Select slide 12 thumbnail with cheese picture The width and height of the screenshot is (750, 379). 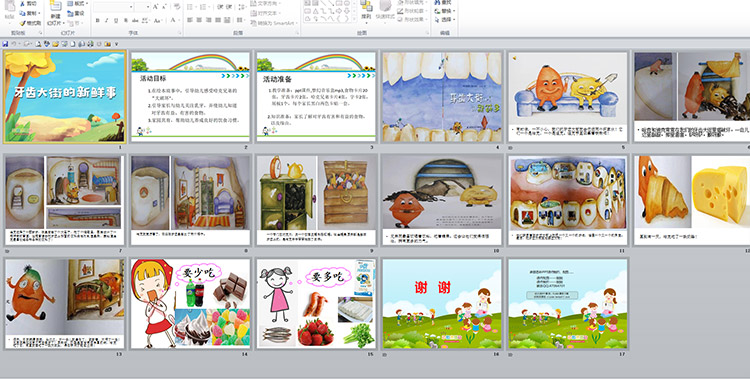pyautogui.click(x=692, y=200)
